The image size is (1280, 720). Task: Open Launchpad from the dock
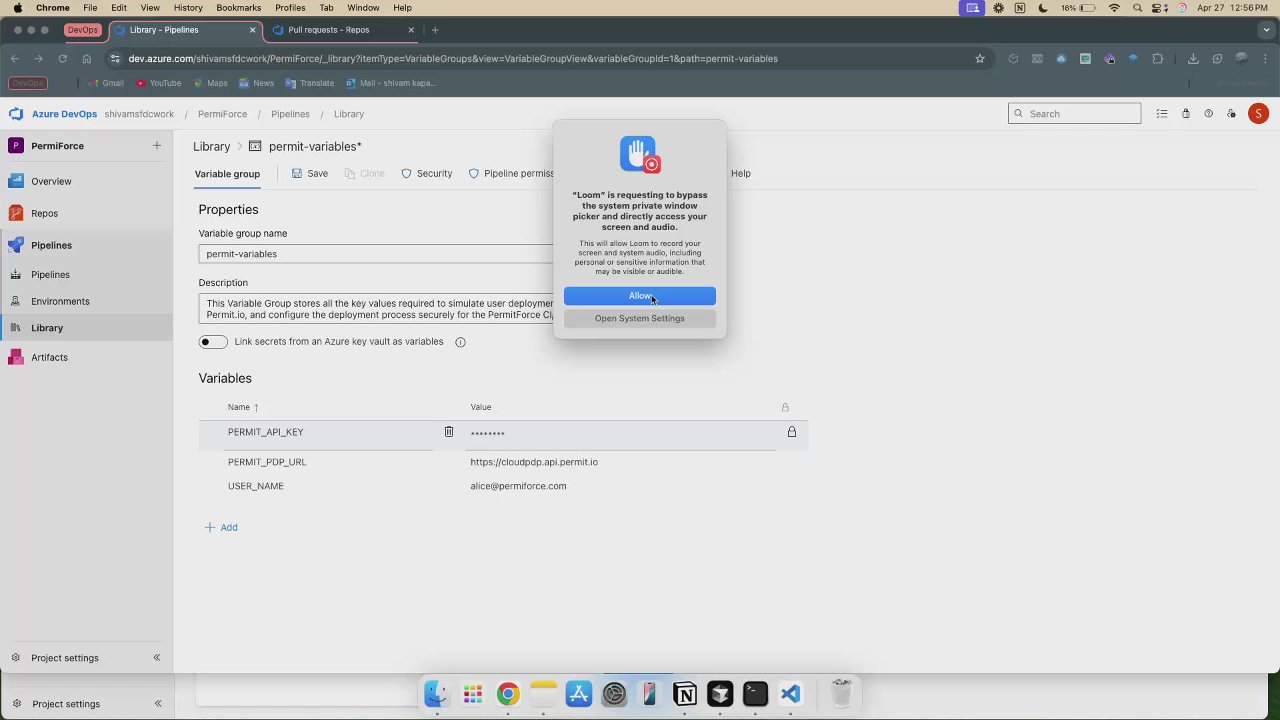click(472, 694)
